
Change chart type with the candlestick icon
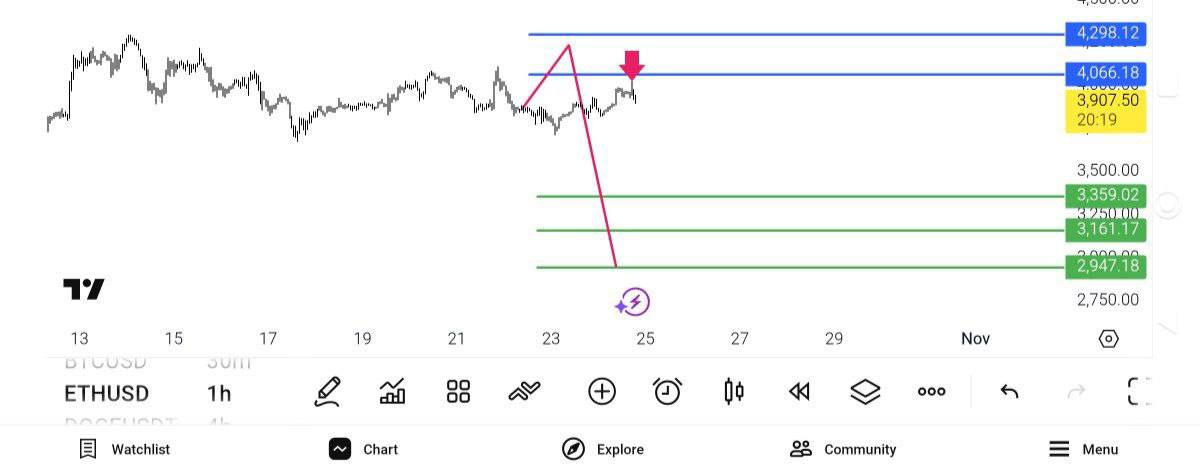coord(734,392)
